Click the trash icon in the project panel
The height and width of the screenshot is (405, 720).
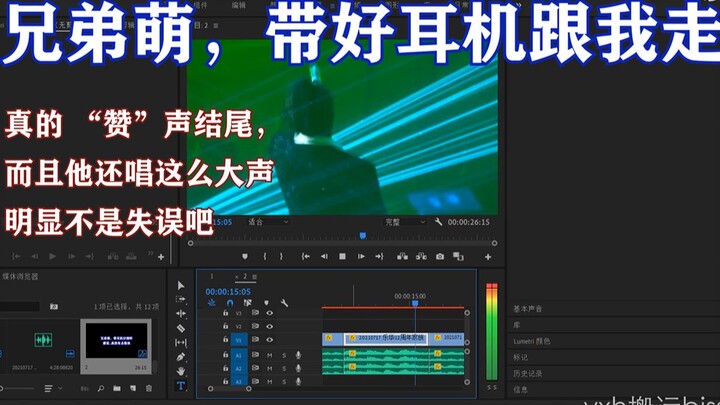click(150, 388)
